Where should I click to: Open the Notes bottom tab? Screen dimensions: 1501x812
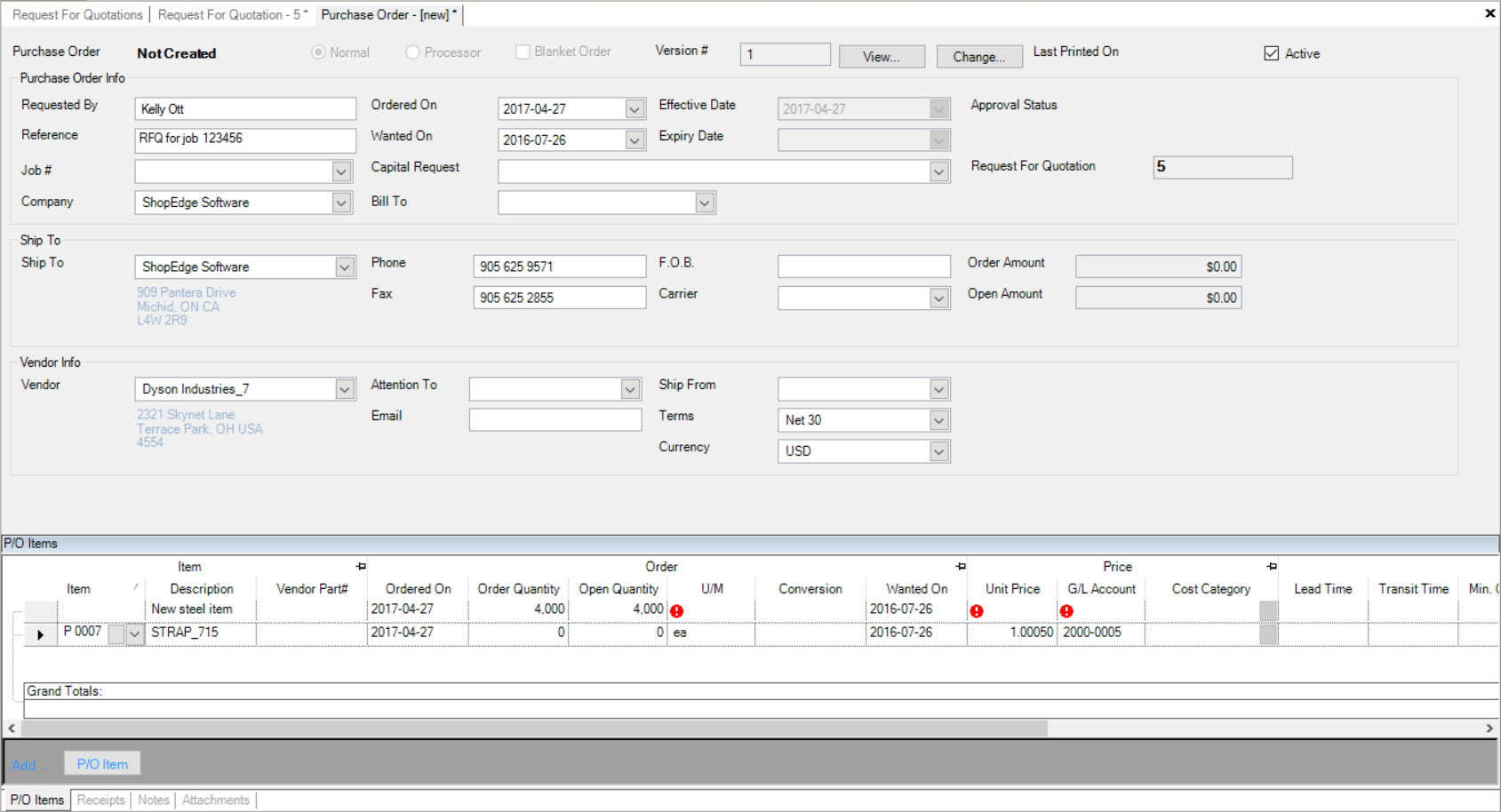[154, 800]
